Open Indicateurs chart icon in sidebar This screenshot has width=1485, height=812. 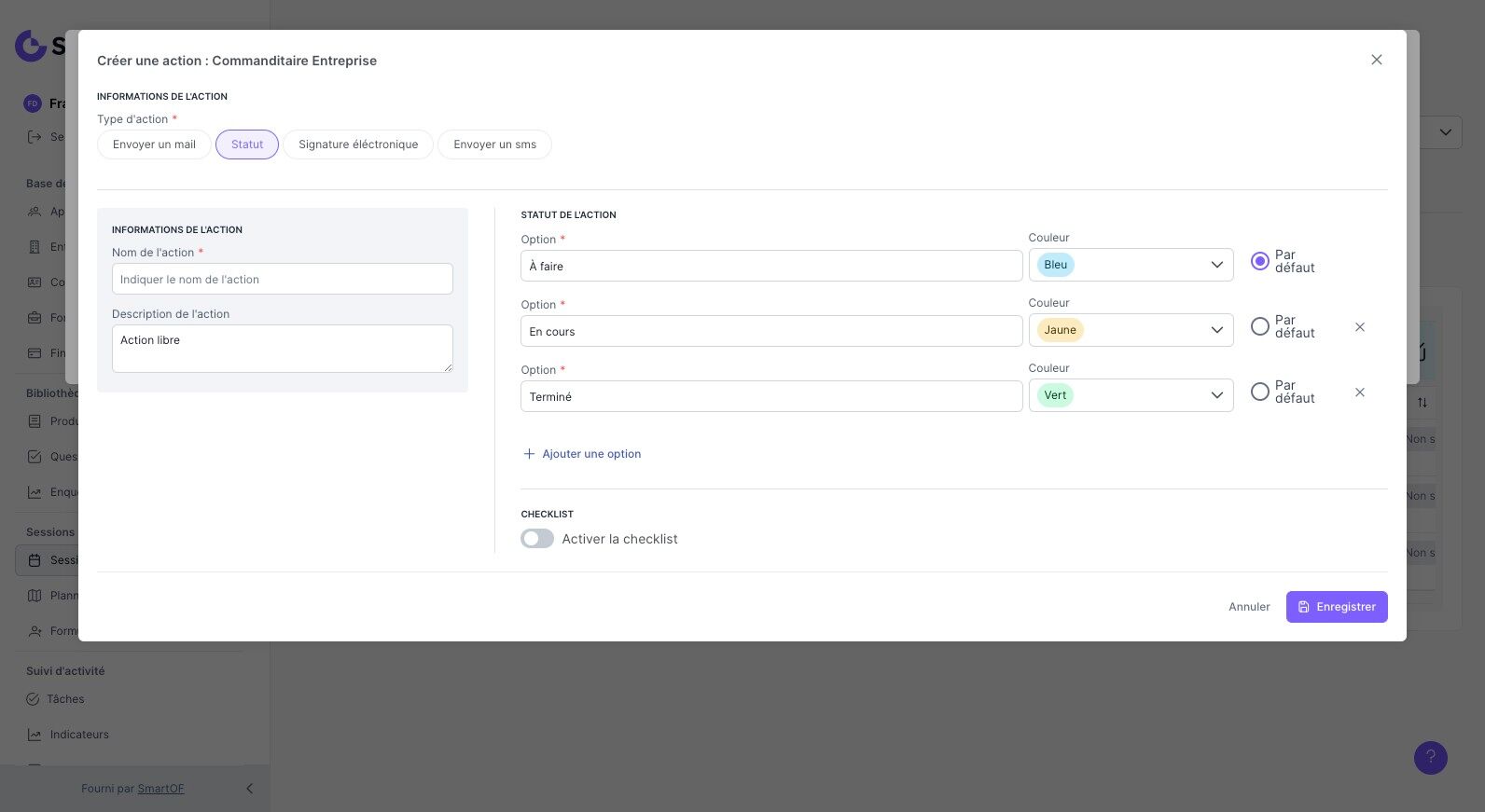(35, 735)
